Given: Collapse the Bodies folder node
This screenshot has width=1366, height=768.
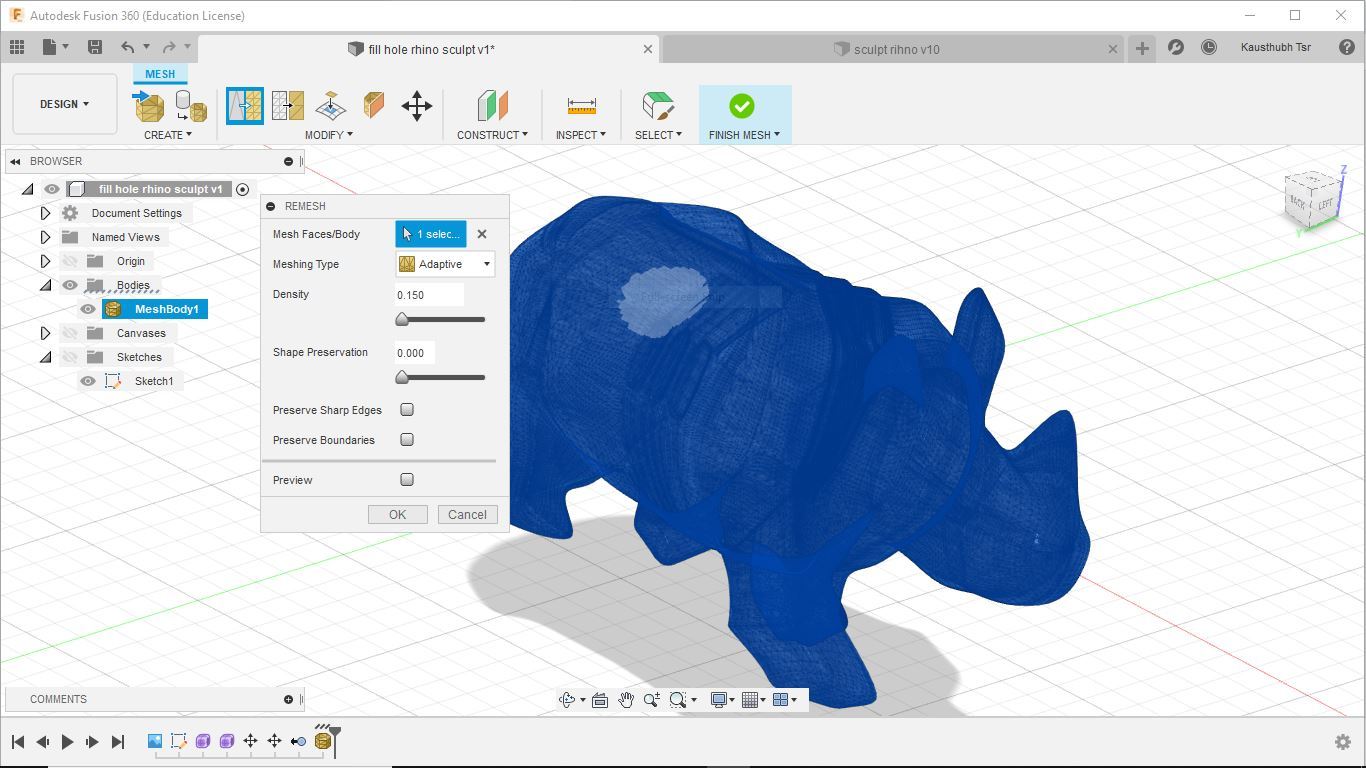Looking at the screenshot, I should pyautogui.click(x=45, y=285).
